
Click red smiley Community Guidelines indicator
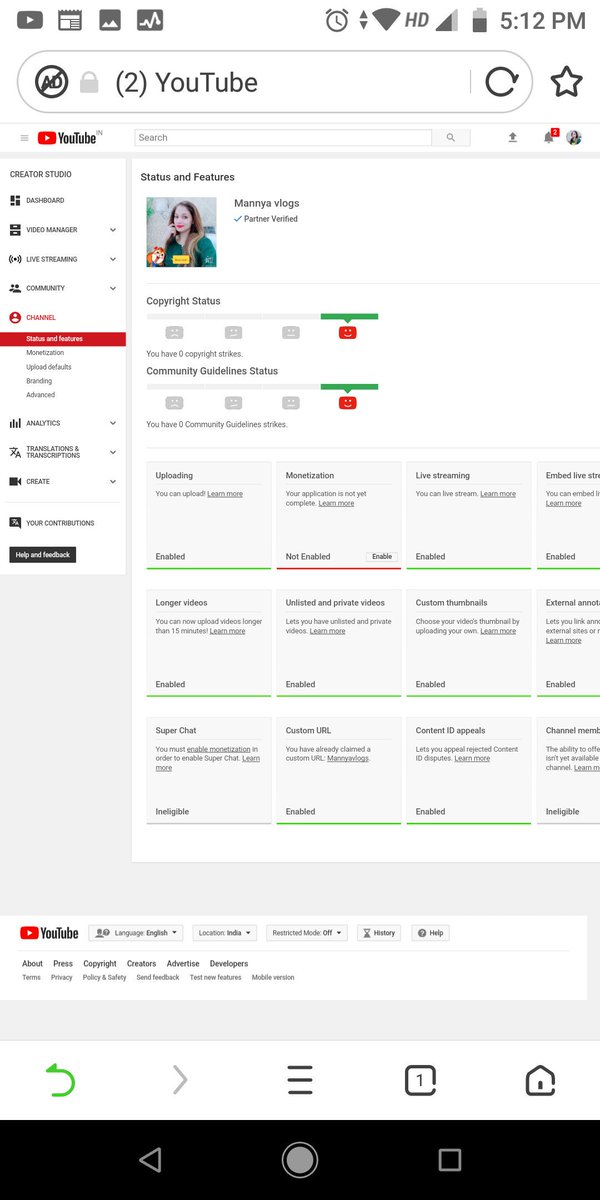[x=348, y=402]
